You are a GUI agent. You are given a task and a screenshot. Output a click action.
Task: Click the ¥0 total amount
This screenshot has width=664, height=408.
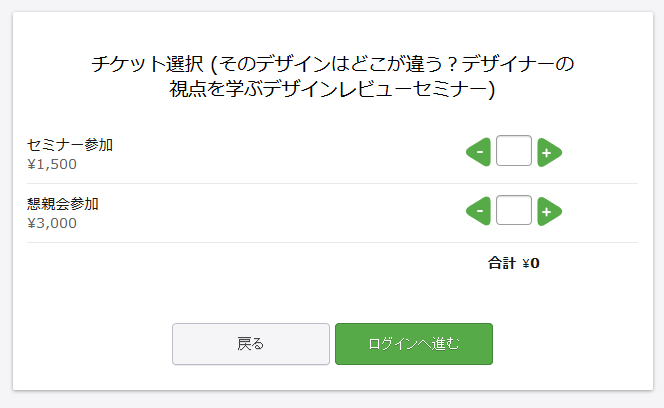(531, 264)
